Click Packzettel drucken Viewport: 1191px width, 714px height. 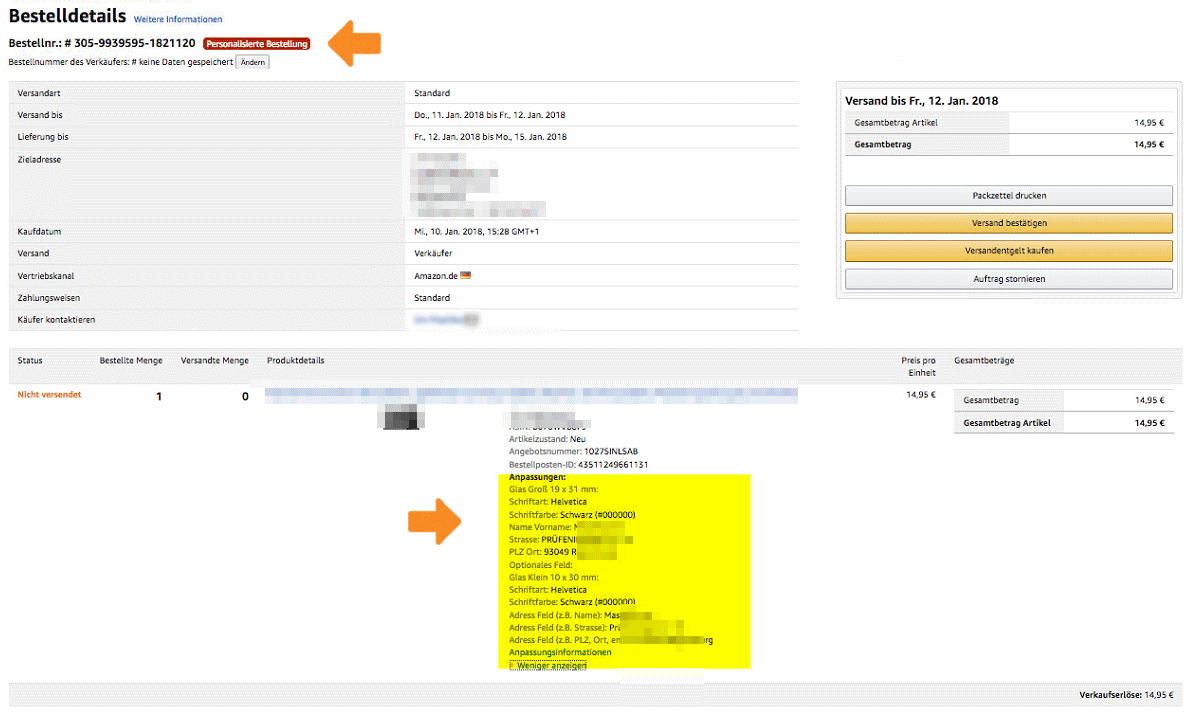[x=1008, y=196]
